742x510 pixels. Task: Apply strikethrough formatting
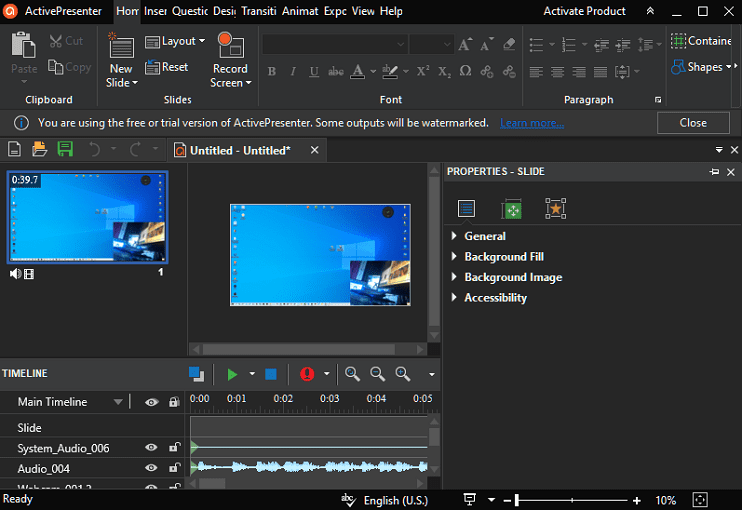tap(336, 71)
